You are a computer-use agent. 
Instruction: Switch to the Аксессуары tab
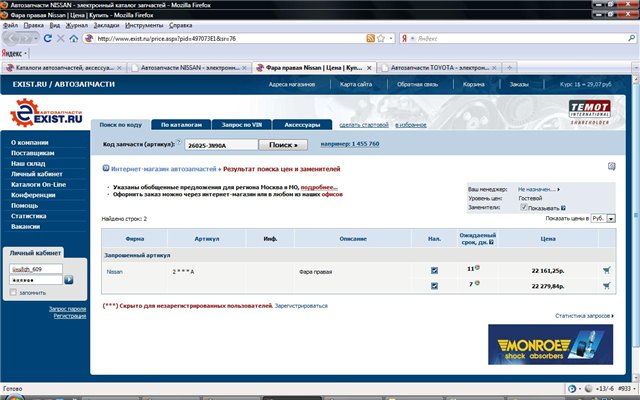click(x=302, y=125)
